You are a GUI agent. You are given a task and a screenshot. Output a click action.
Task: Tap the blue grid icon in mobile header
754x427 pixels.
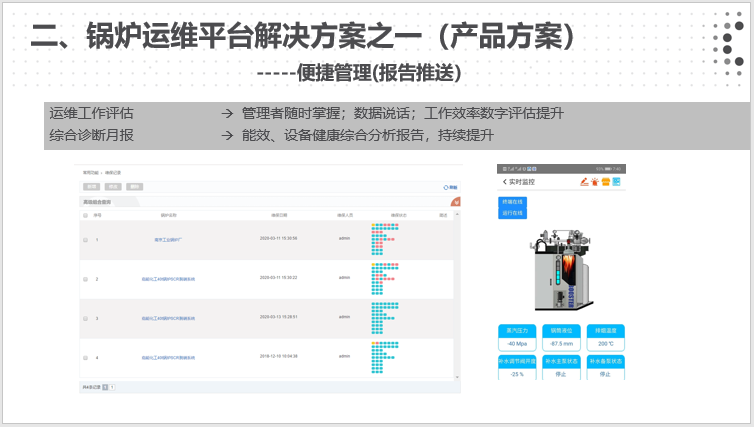[617, 182]
